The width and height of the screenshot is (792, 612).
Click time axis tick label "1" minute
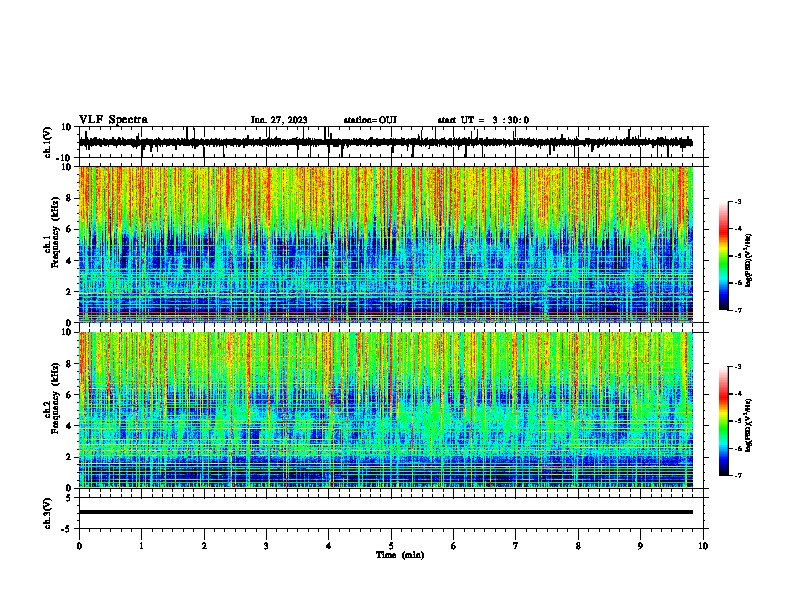(141, 546)
